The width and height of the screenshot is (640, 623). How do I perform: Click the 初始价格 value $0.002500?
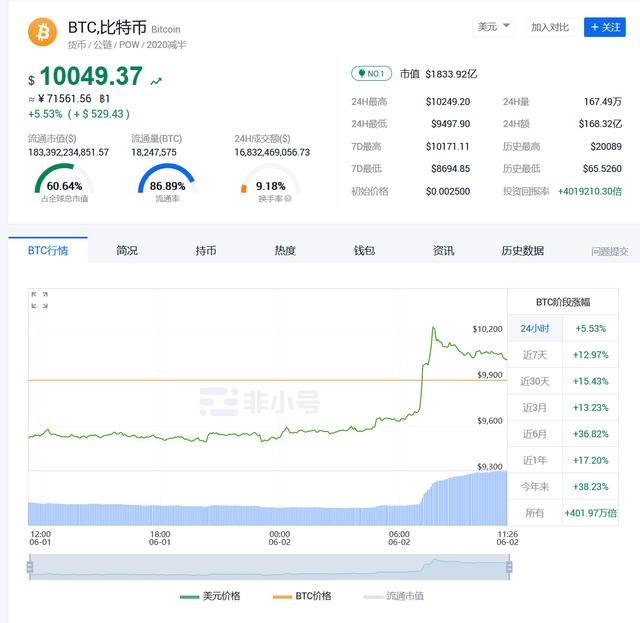click(448, 191)
